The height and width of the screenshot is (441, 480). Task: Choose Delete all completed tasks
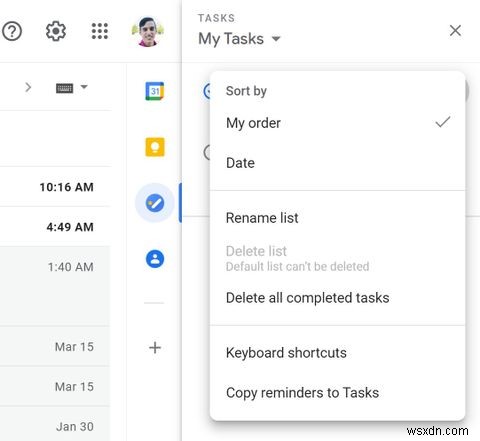click(x=337, y=298)
